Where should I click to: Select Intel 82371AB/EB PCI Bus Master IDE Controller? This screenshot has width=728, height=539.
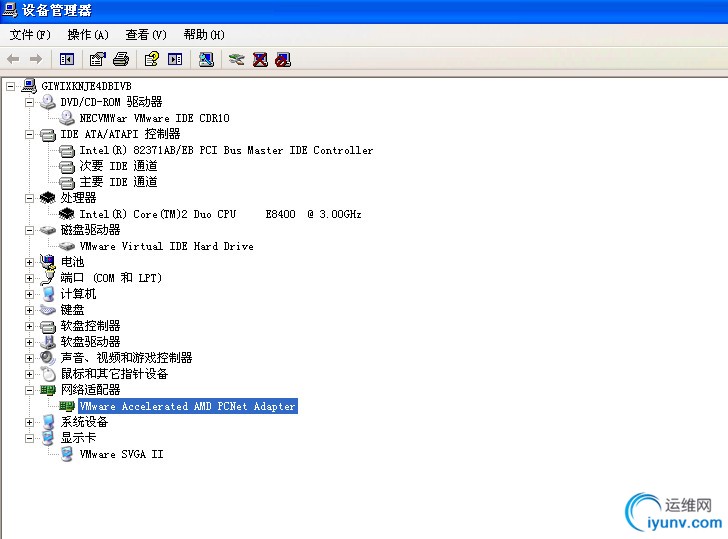[226, 150]
